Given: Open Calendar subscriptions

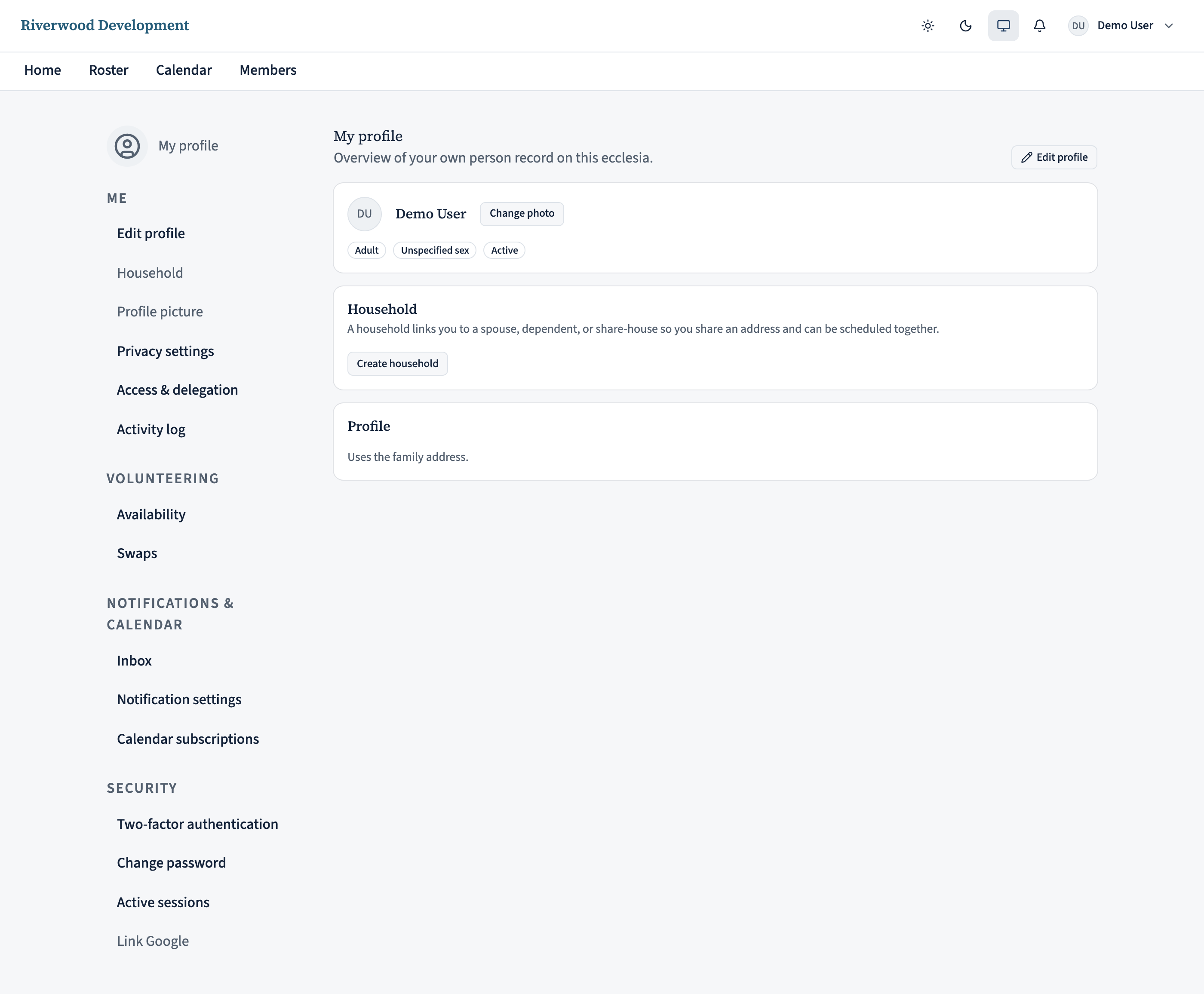Looking at the screenshot, I should pos(188,739).
